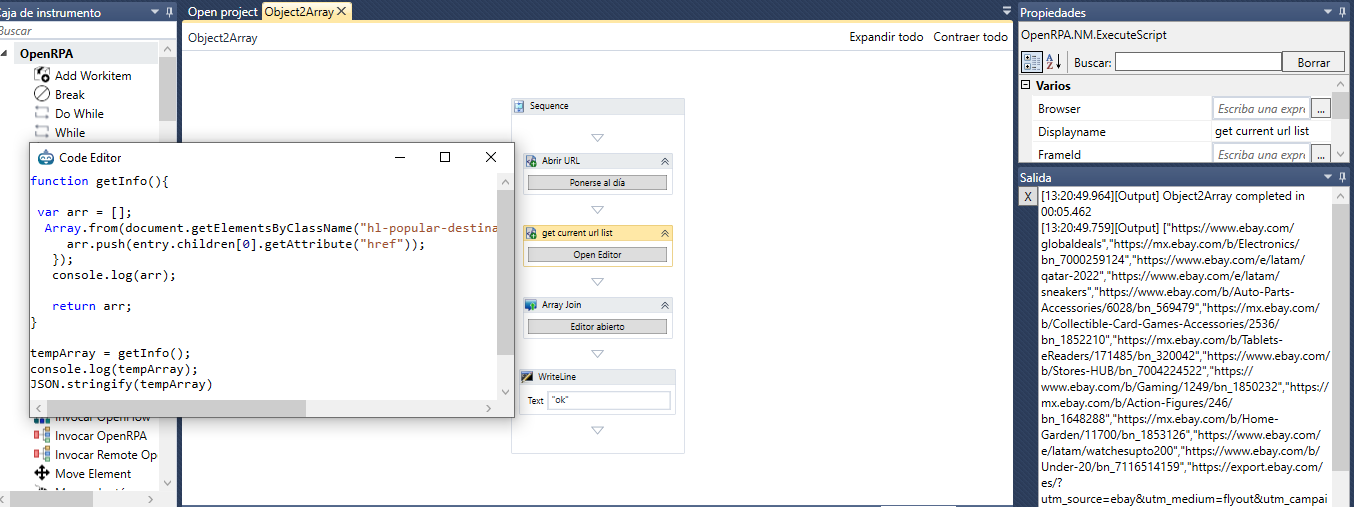Viewport: 1354px width, 507px height.
Task: Click the Array Join activity icon
Action: point(531,305)
